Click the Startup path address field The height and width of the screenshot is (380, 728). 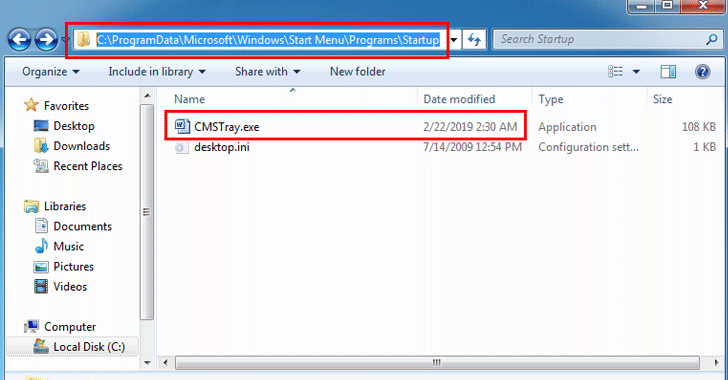[x=268, y=40]
